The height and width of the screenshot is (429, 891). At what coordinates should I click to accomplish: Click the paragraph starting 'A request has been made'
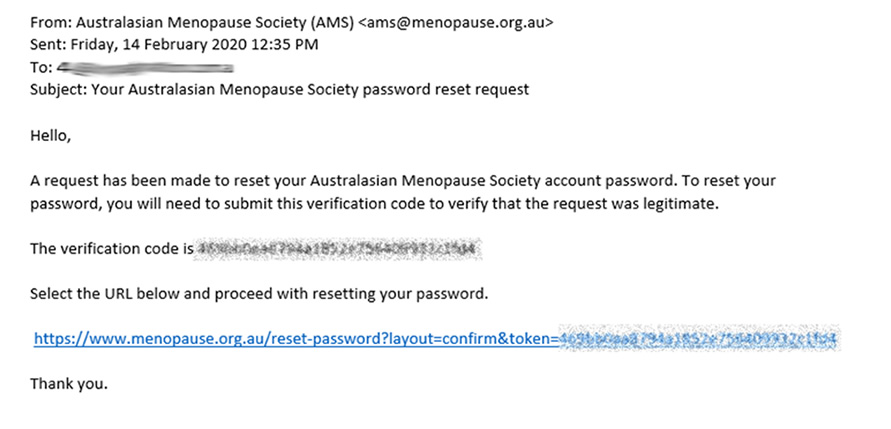point(403,193)
